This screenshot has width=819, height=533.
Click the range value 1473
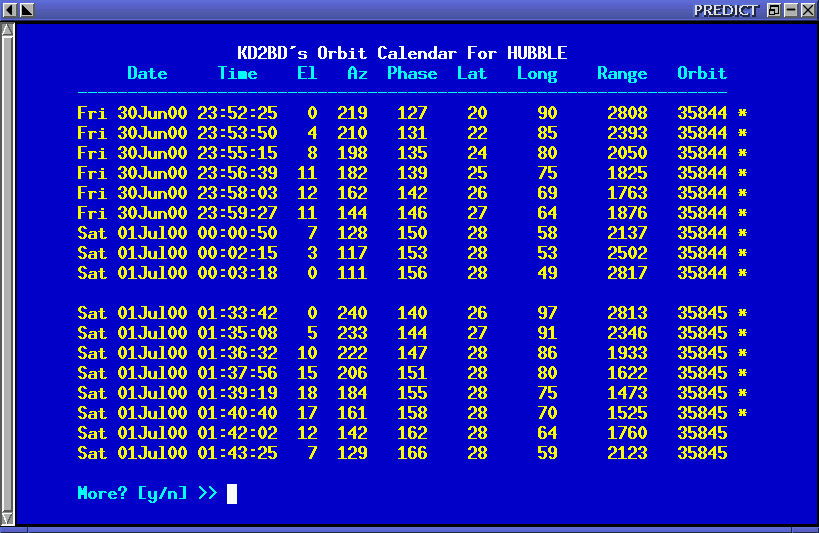pyautogui.click(x=627, y=393)
